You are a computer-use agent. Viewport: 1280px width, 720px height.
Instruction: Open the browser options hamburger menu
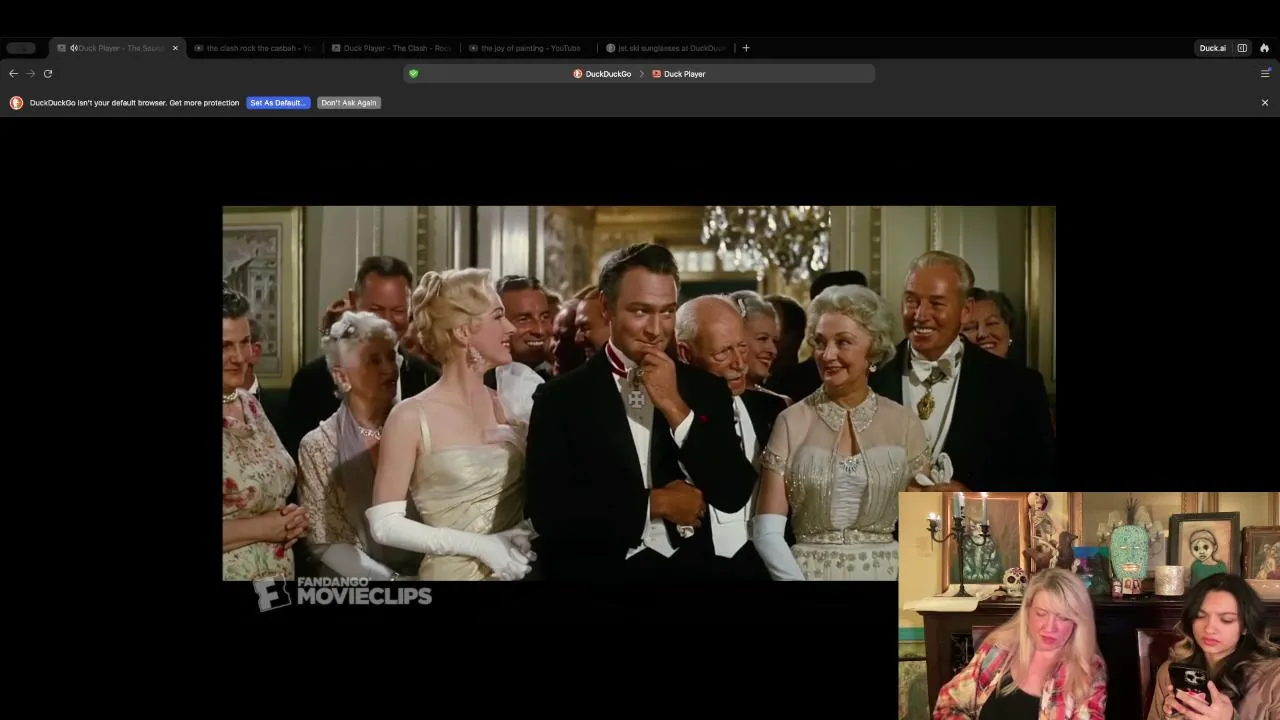1265,73
